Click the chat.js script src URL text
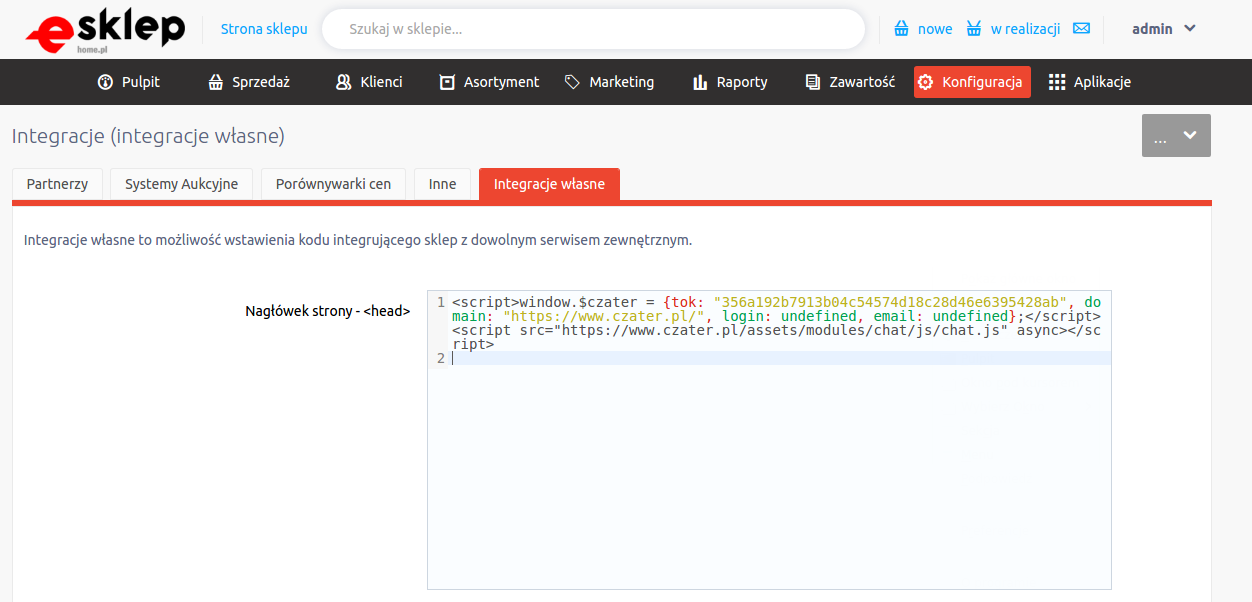The height and width of the screenshot is (602, 1252). [783, 330]
